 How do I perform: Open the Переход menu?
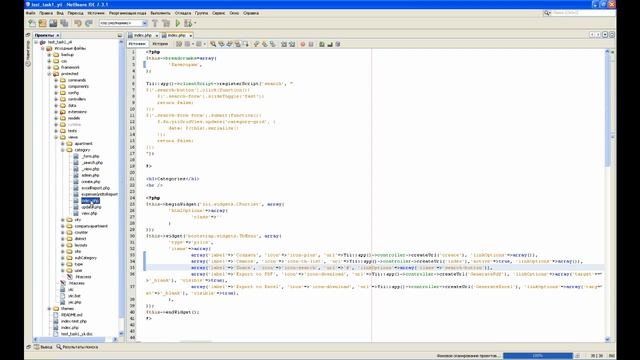76,13
